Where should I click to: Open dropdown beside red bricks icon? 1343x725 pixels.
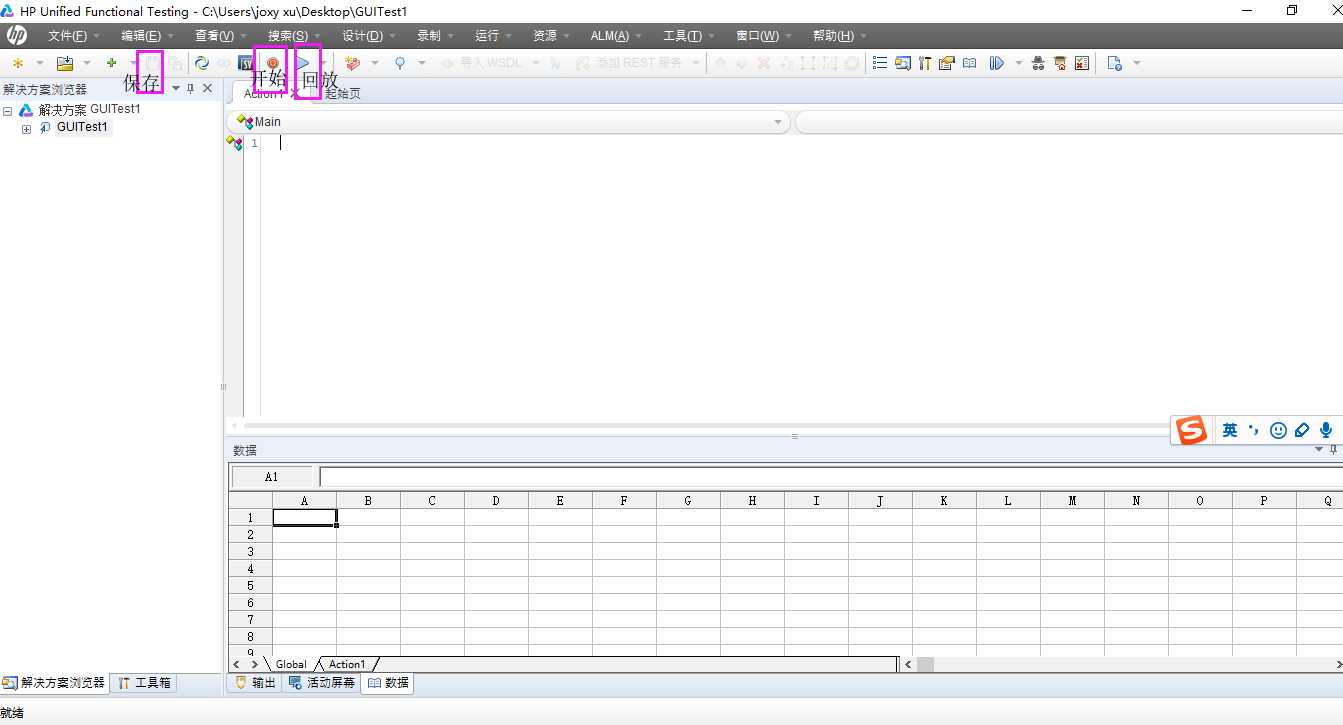coord(375,63)
